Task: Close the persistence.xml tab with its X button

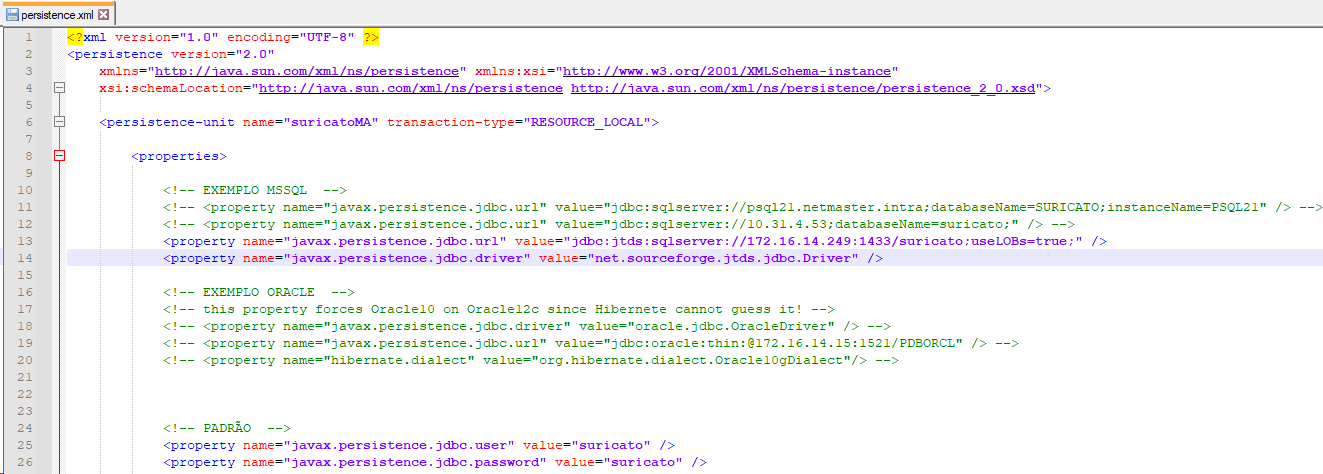Action: coord(103,14)
